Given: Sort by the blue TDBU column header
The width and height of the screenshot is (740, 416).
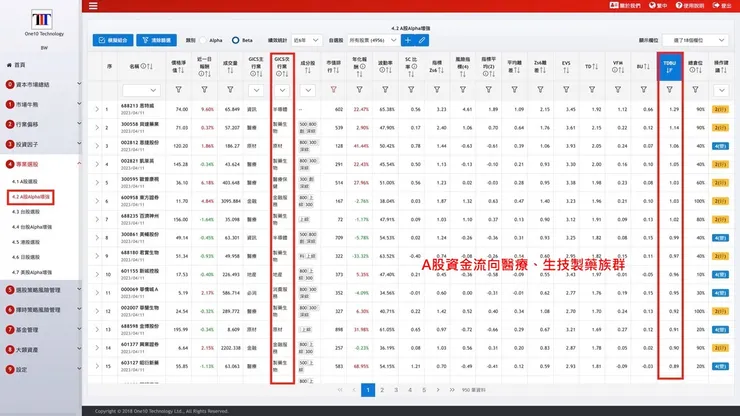Looking at the screenshot, I should tap(669, 67).
